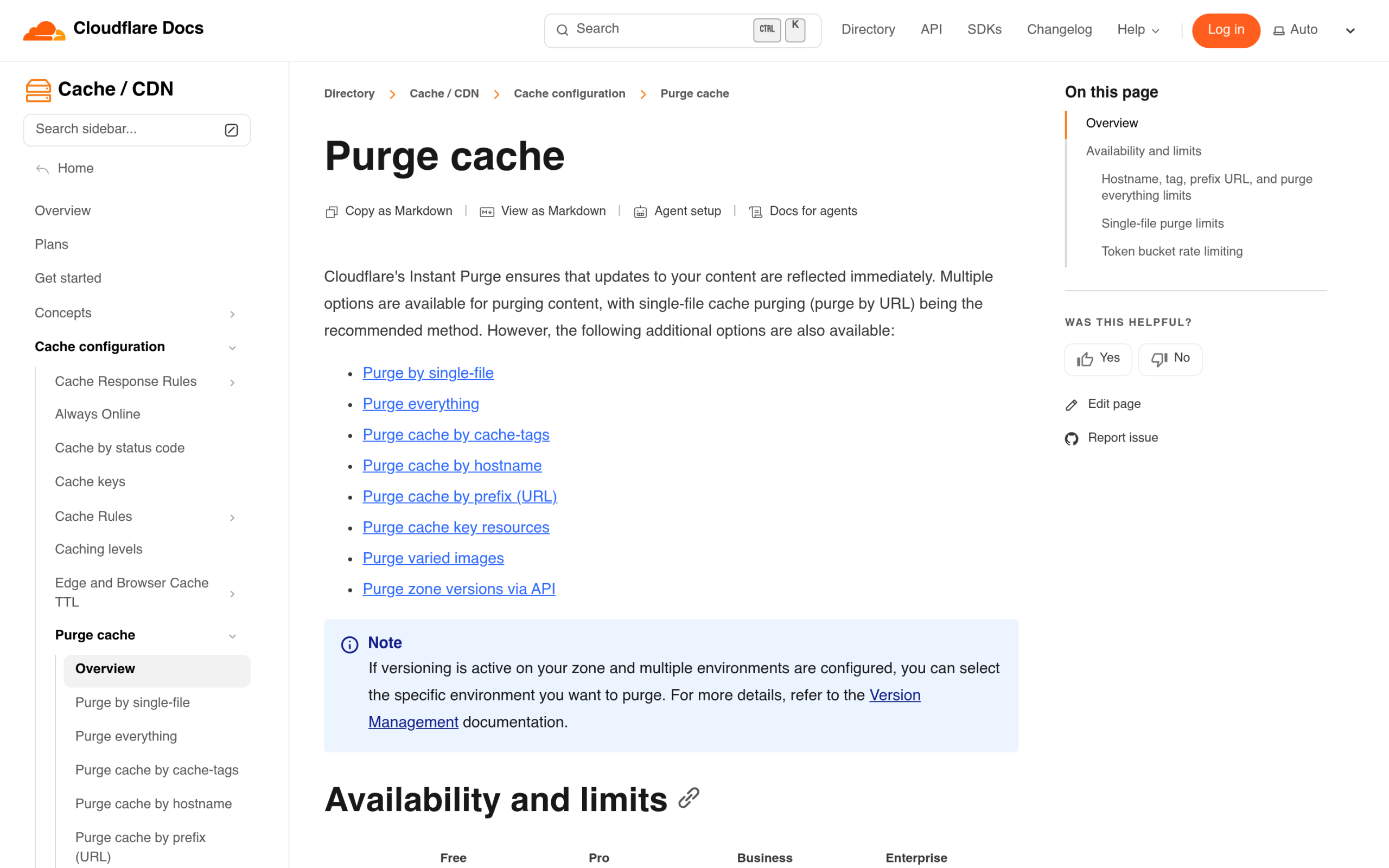Select sidebar item Purge everything
This screenshot has width=1389, height=868.
tap(126, 737)
